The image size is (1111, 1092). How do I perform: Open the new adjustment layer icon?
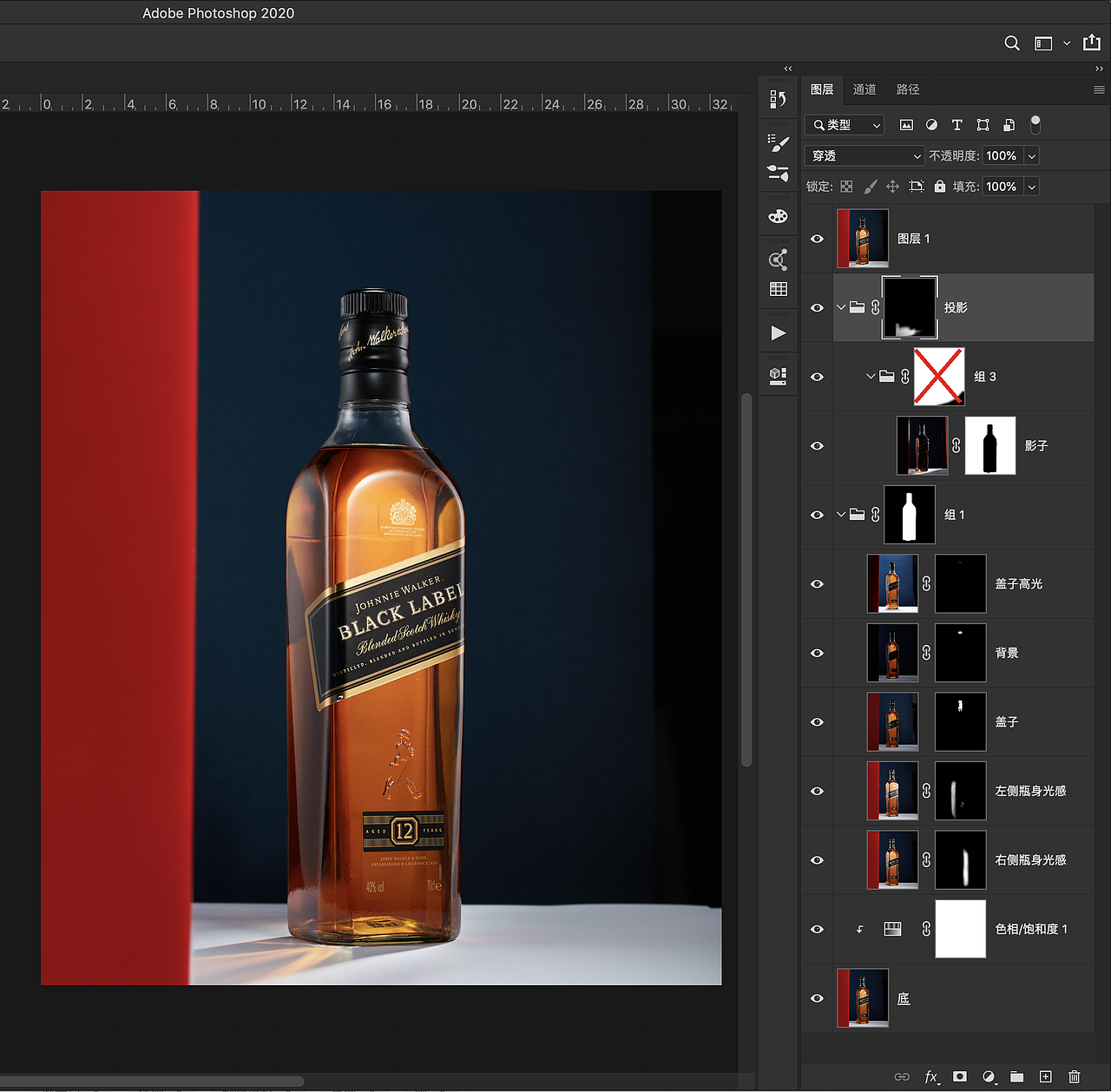coord(989,1076)
